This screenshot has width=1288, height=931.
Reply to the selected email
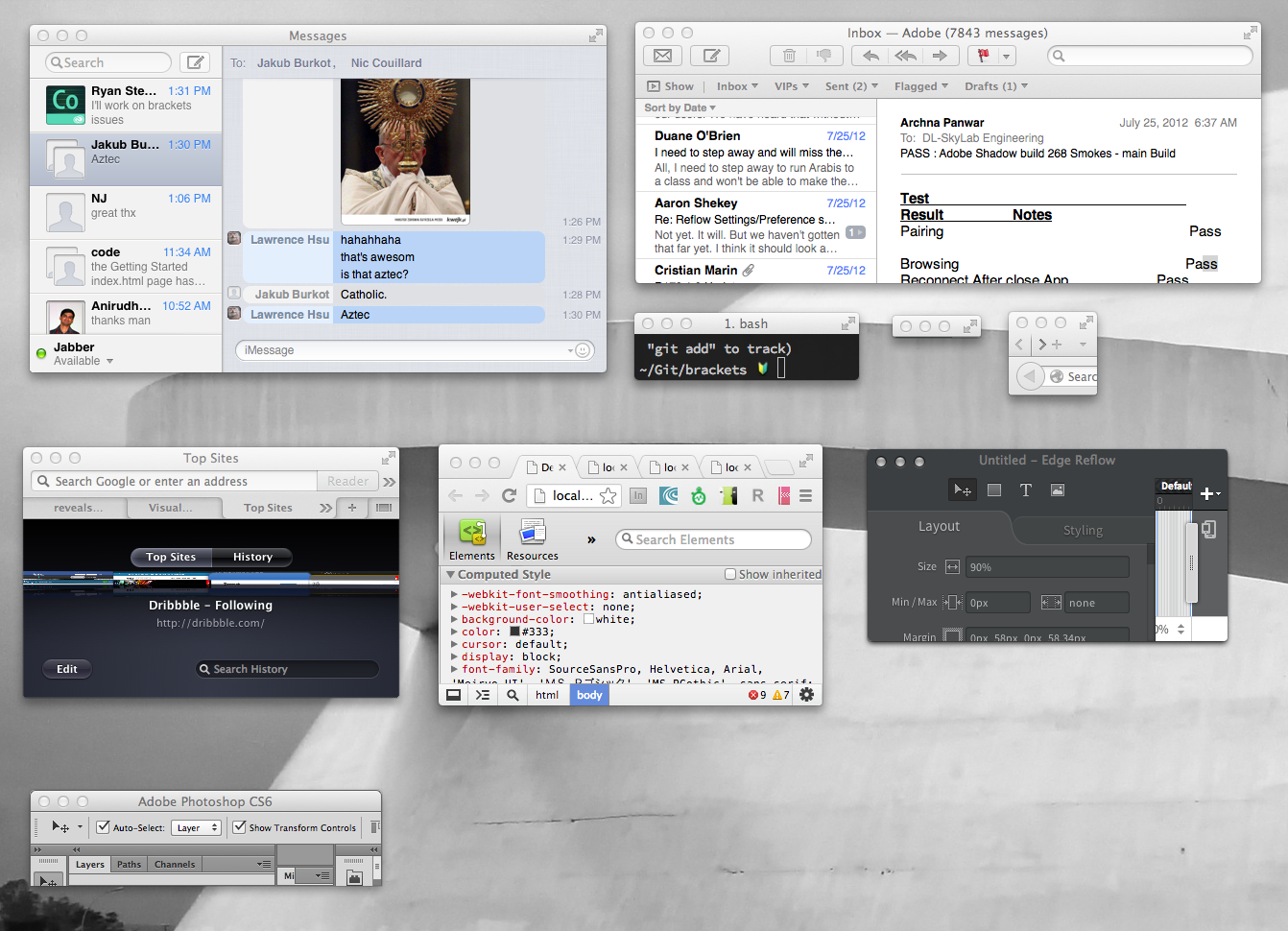[871, 56]
